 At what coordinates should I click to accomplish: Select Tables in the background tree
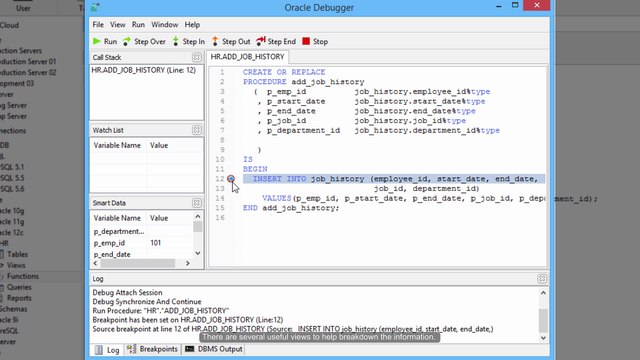point(18,254)
